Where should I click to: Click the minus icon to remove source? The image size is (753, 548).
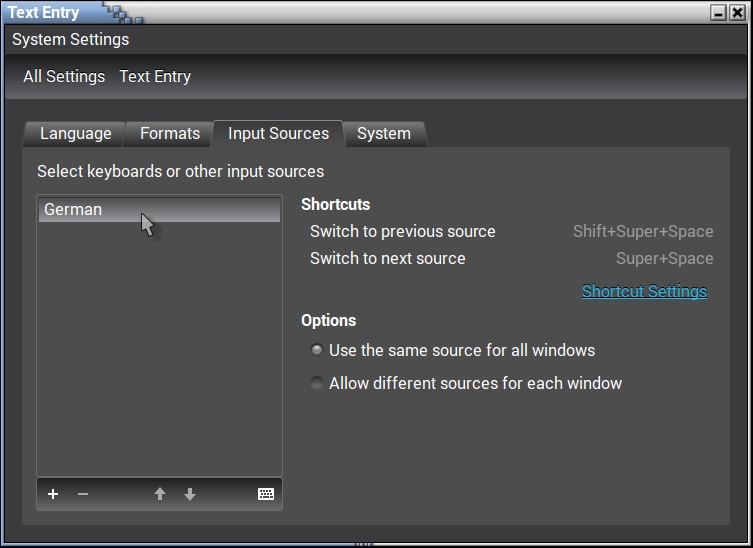click(x=83, y=494)
